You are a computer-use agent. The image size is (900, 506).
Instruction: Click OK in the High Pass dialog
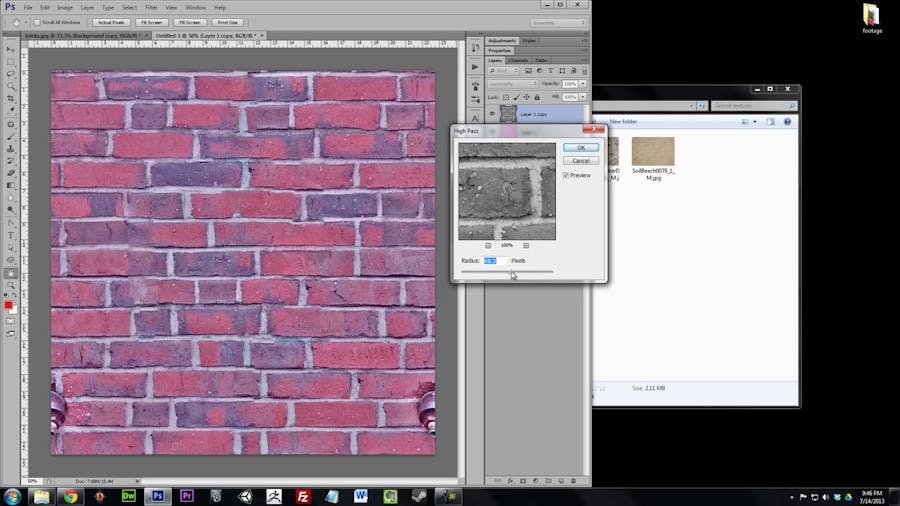pyautogui.click(x=580, y=148)
